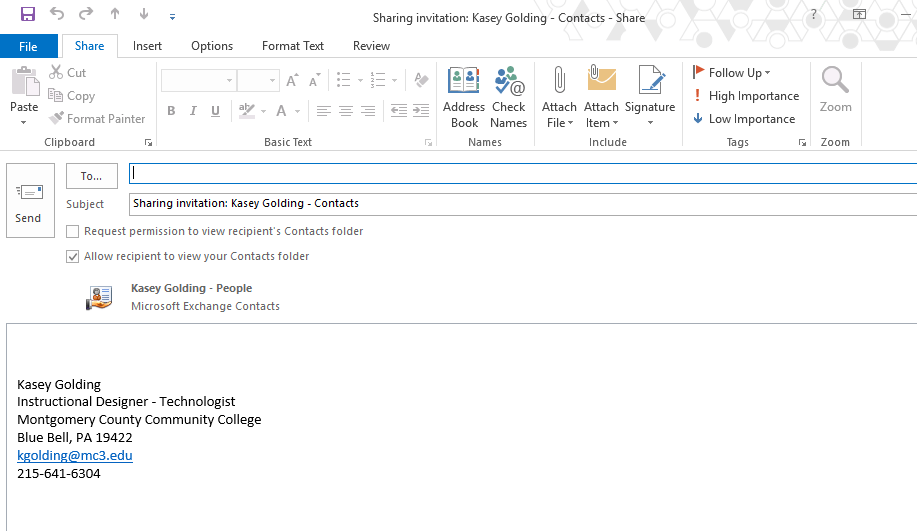Activate the Format Painter

tap(97, 119)
